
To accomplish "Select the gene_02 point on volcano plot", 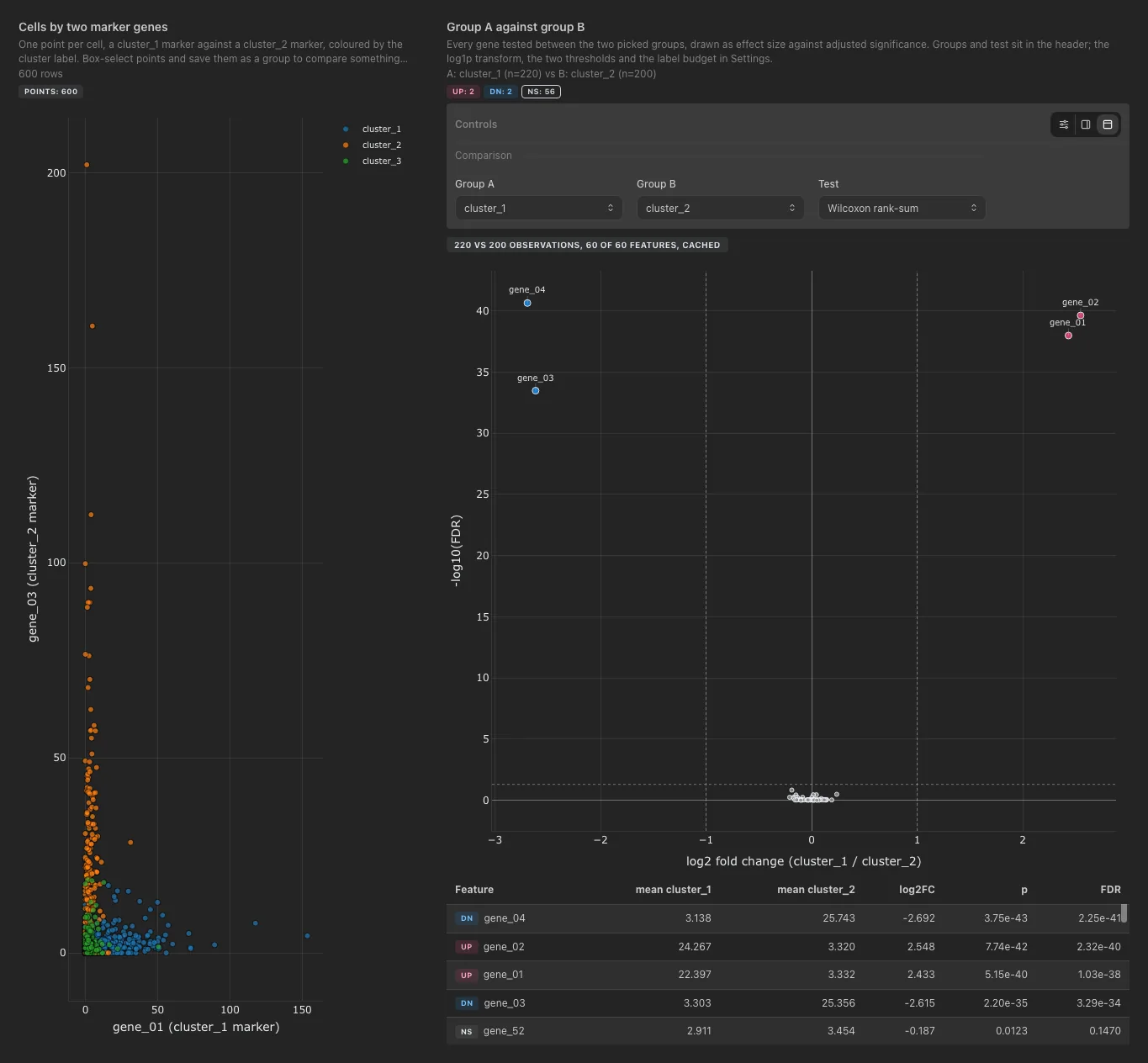I will pyautogui.click(x=1081, y=316).
